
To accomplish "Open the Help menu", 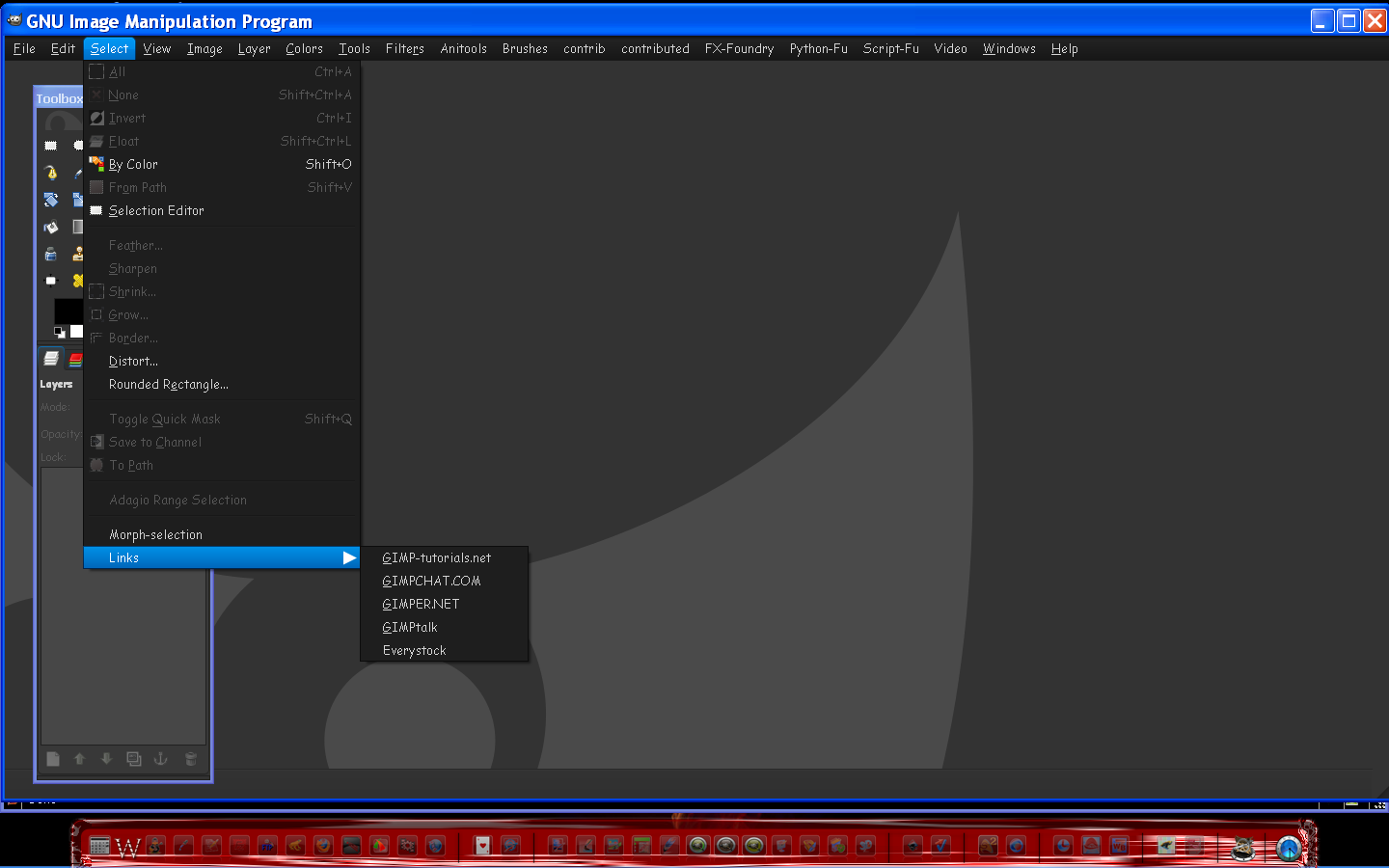I will (x=1065, y=48).
